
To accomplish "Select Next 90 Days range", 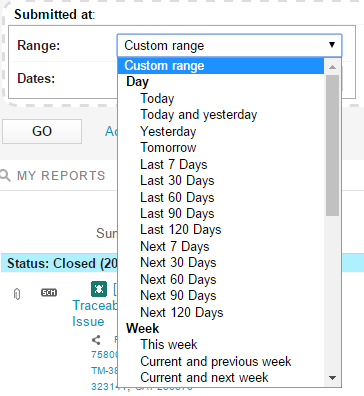I will click(178, 296).
